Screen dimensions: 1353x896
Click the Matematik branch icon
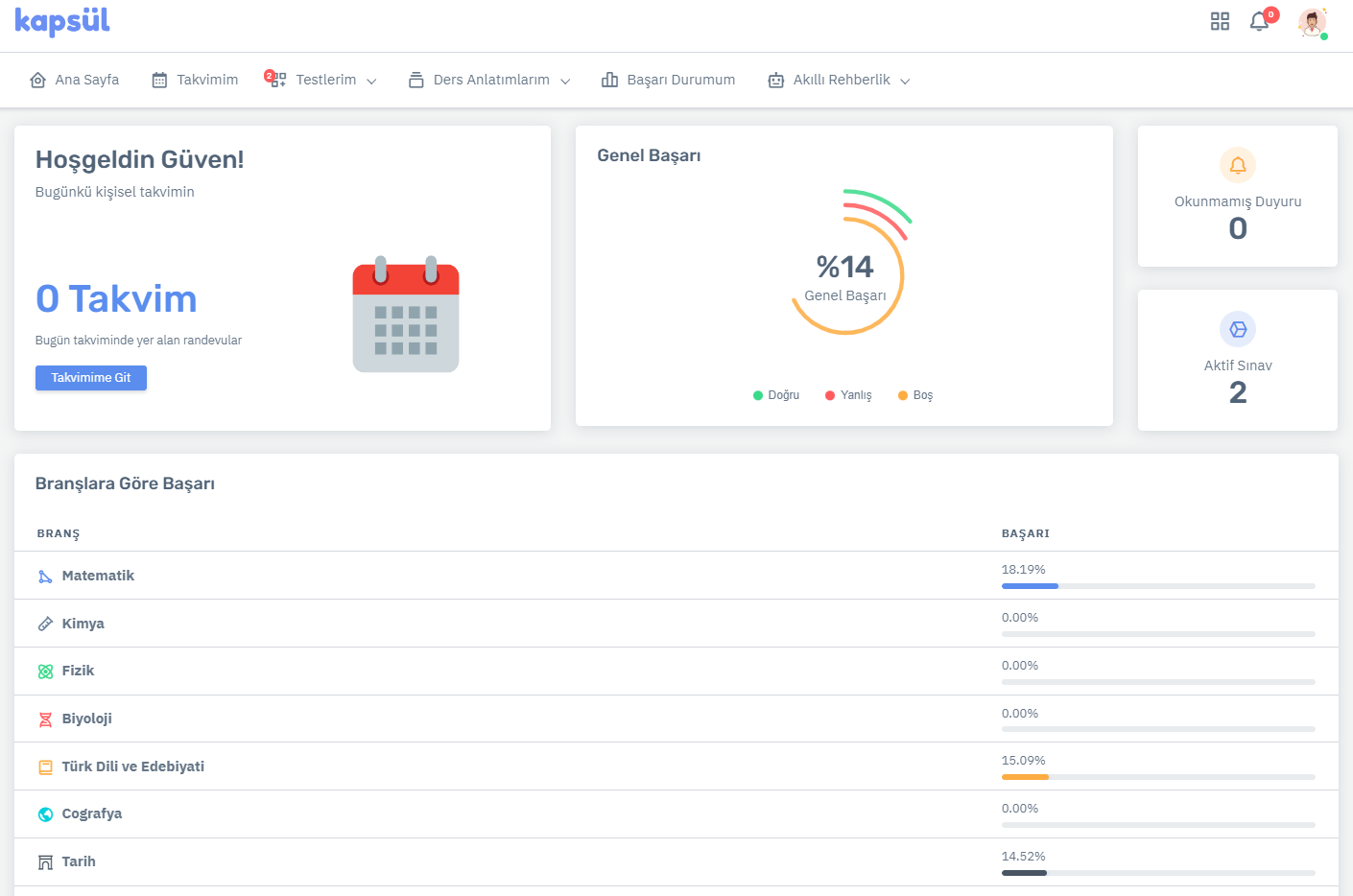pos(45,576)
